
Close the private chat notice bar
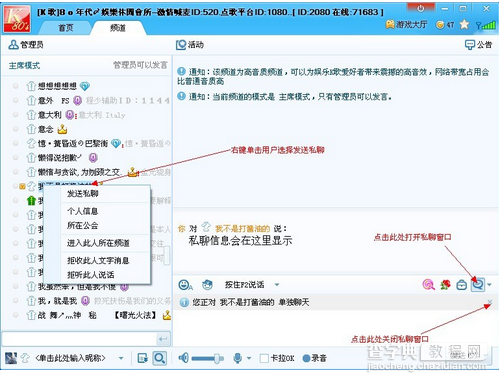tap(489, 302)
